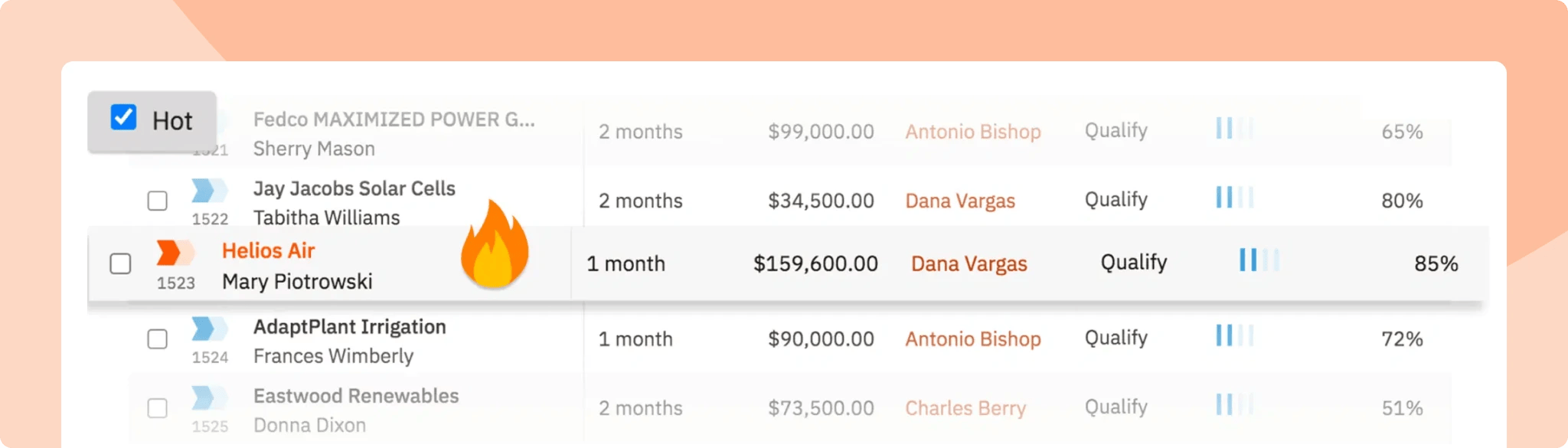Click owner Charles Berry link

coord(965,408)
